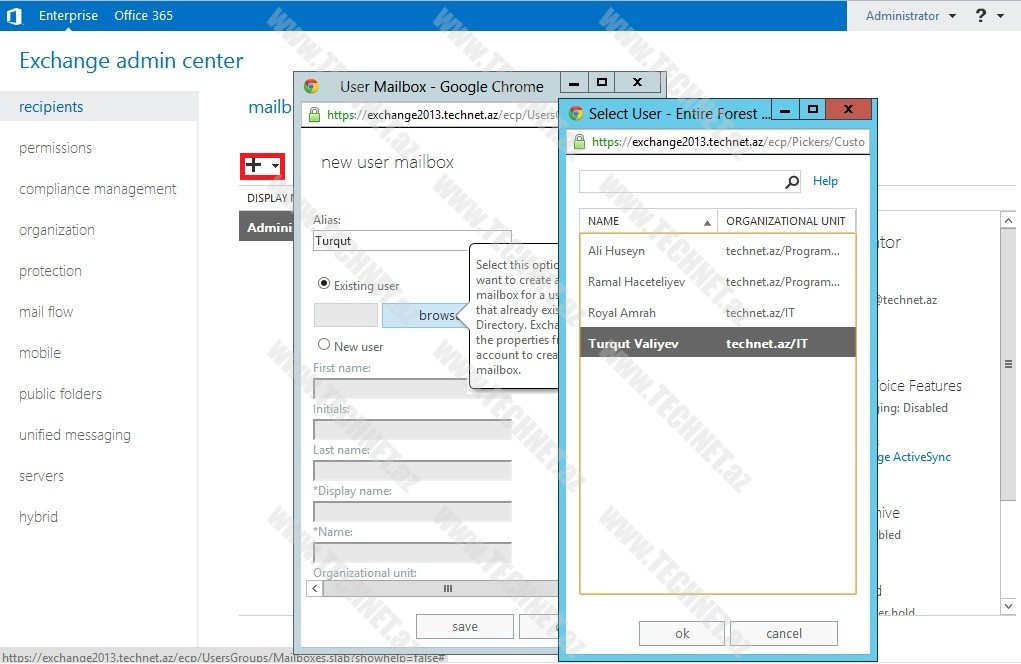Viewport: 1021px width, 664px height.
Task: Sort the list by the NAME column header
Action: click(647, 221)
